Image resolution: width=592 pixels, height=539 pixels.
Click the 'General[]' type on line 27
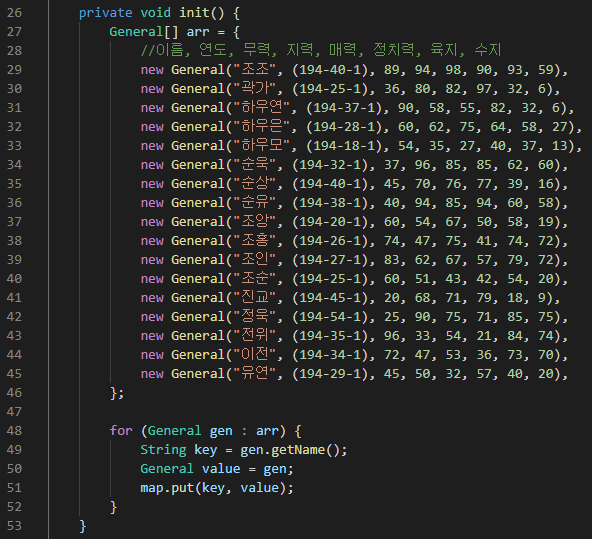click(144, 32)
